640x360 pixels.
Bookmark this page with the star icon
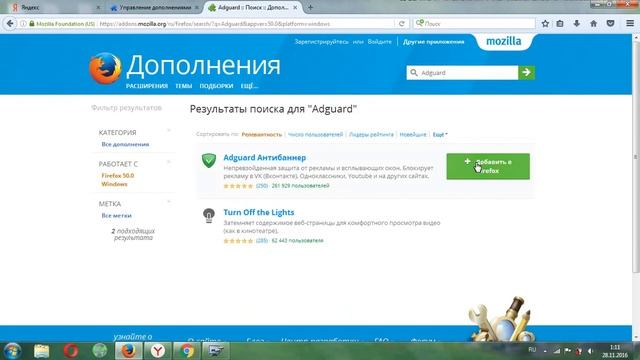[545, 24]
